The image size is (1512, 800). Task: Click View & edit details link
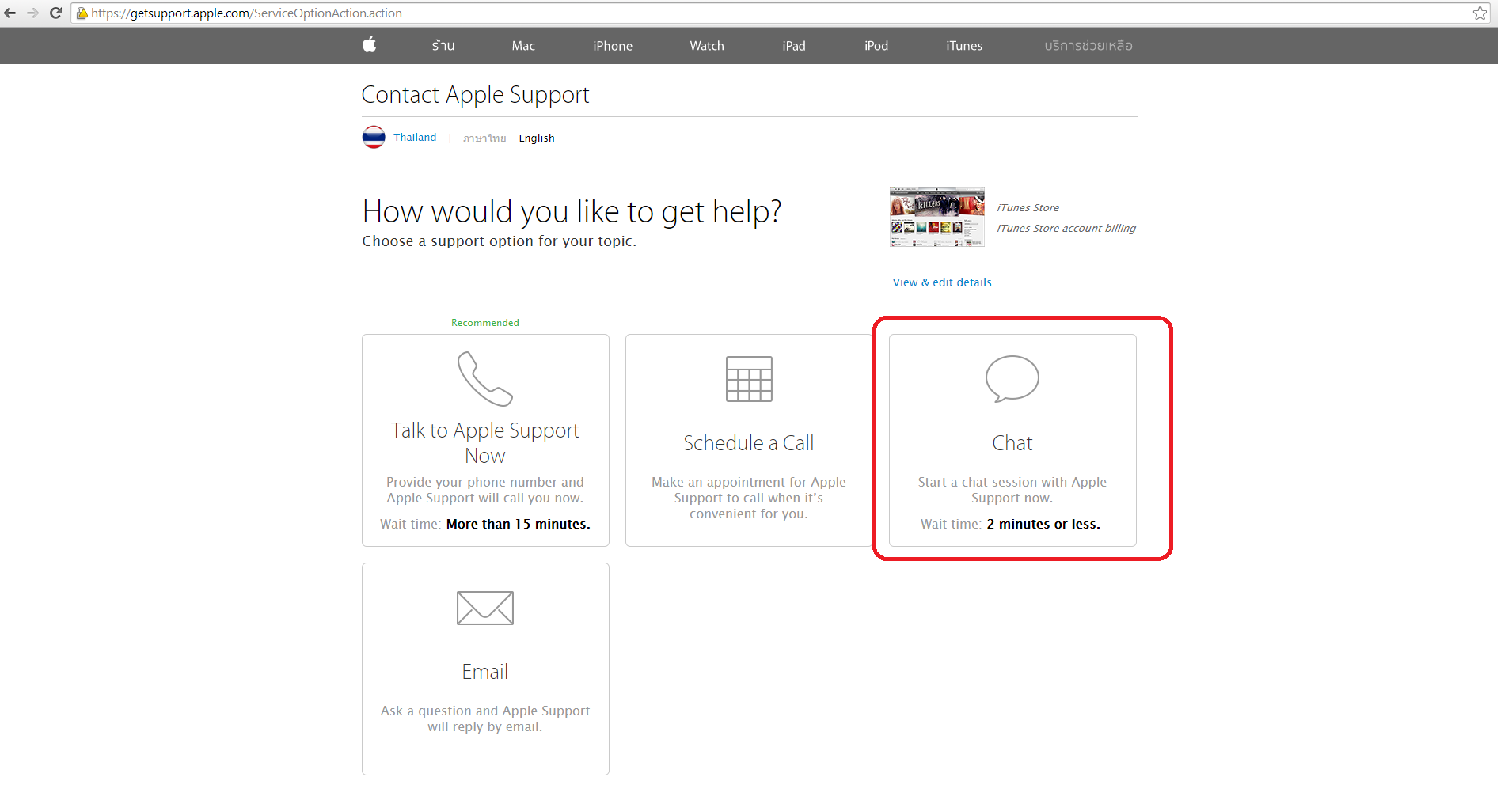coord(942,282)
